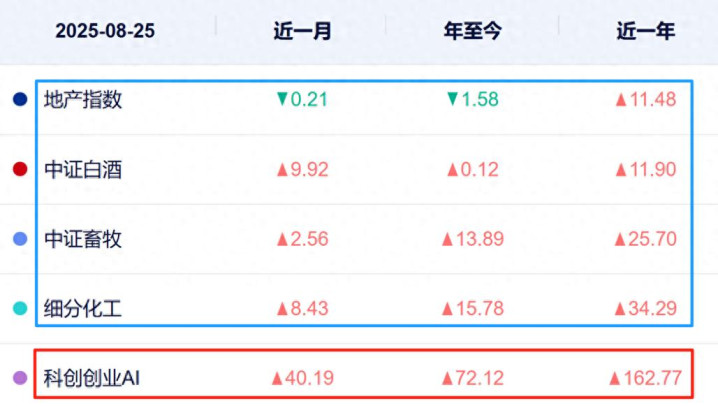The width and height of the screenshot is (718, 406).
Task: Click the dark blue dot beside 地产指数
Action: (20, 100)
